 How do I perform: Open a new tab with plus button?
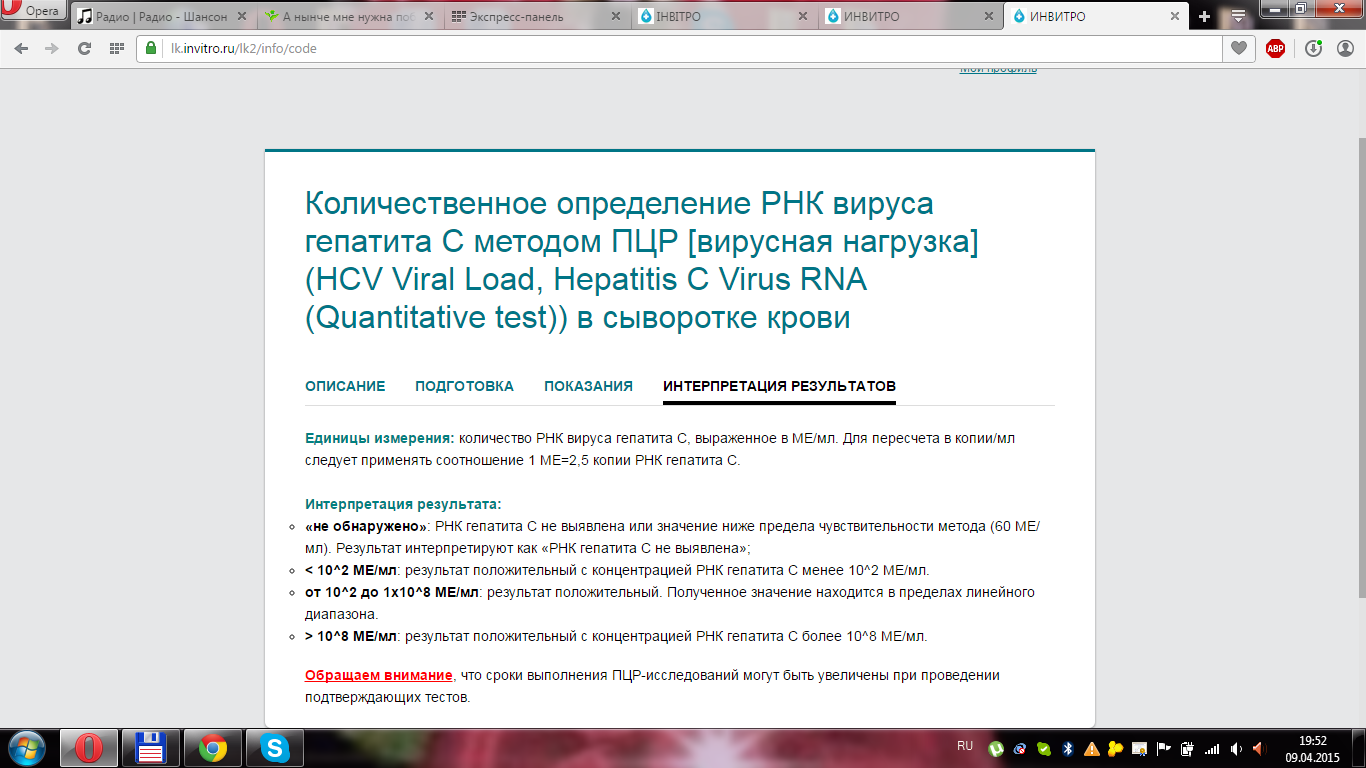(x=1205, y=17)
